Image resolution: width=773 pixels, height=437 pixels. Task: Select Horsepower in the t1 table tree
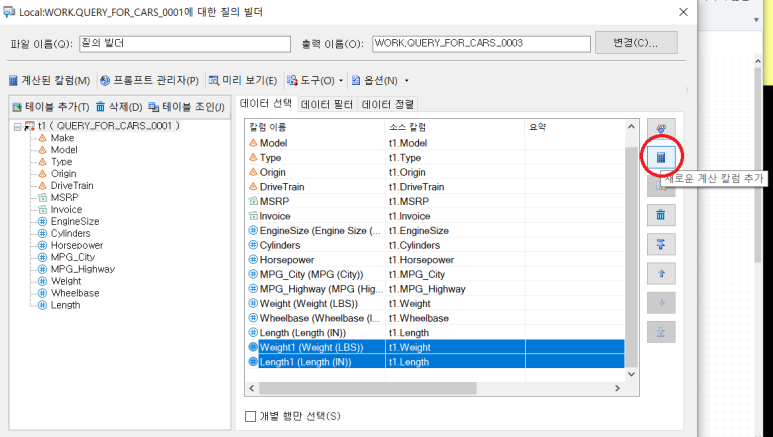pyautogui.click(x=77, y=245)
